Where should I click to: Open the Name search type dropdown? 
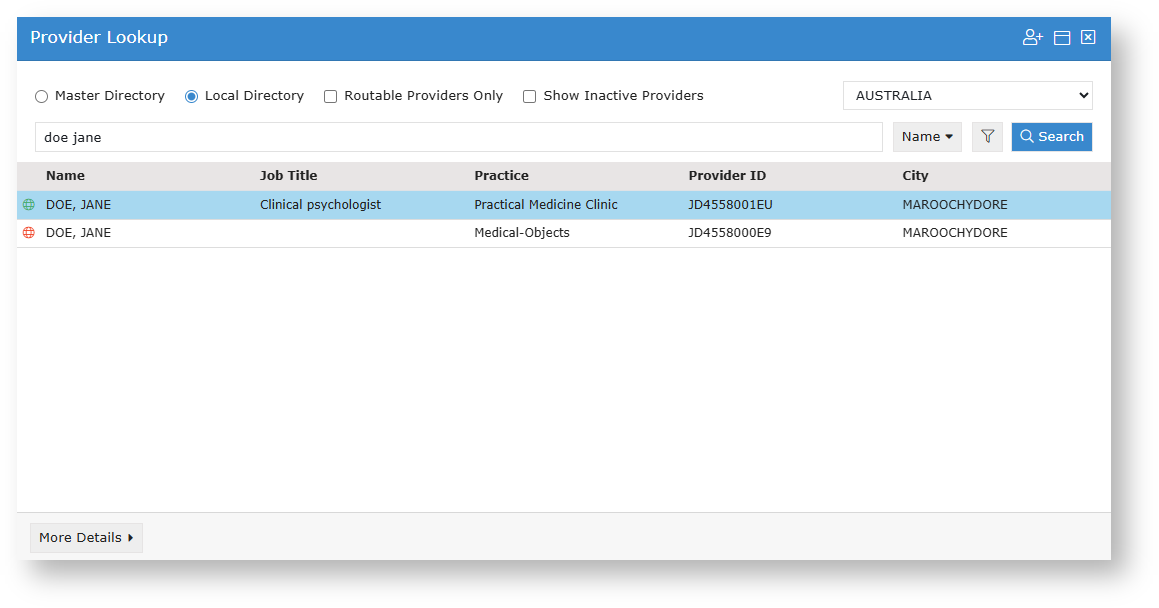coord(926,137)
